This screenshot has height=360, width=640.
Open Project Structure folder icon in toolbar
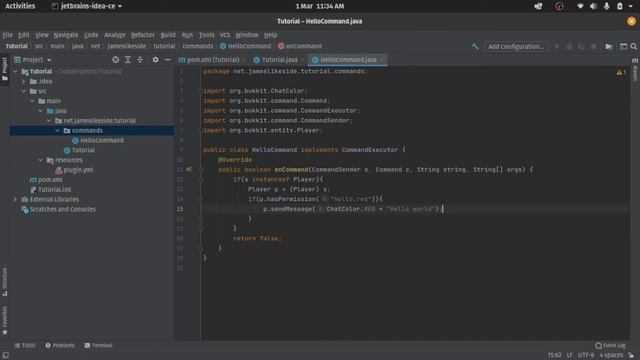click(609, 47)
